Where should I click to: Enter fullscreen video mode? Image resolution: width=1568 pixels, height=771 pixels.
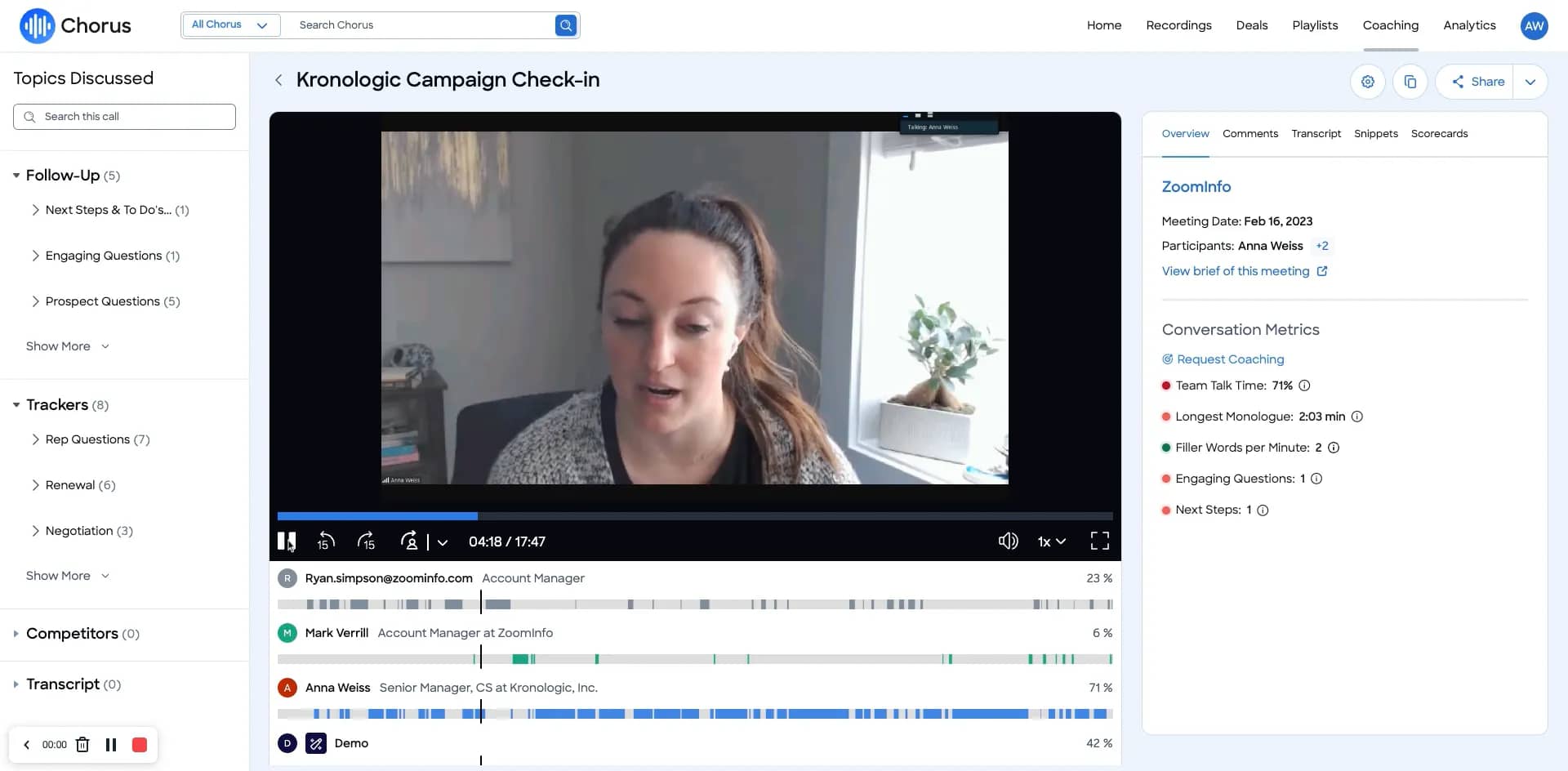coord(1099,541)
